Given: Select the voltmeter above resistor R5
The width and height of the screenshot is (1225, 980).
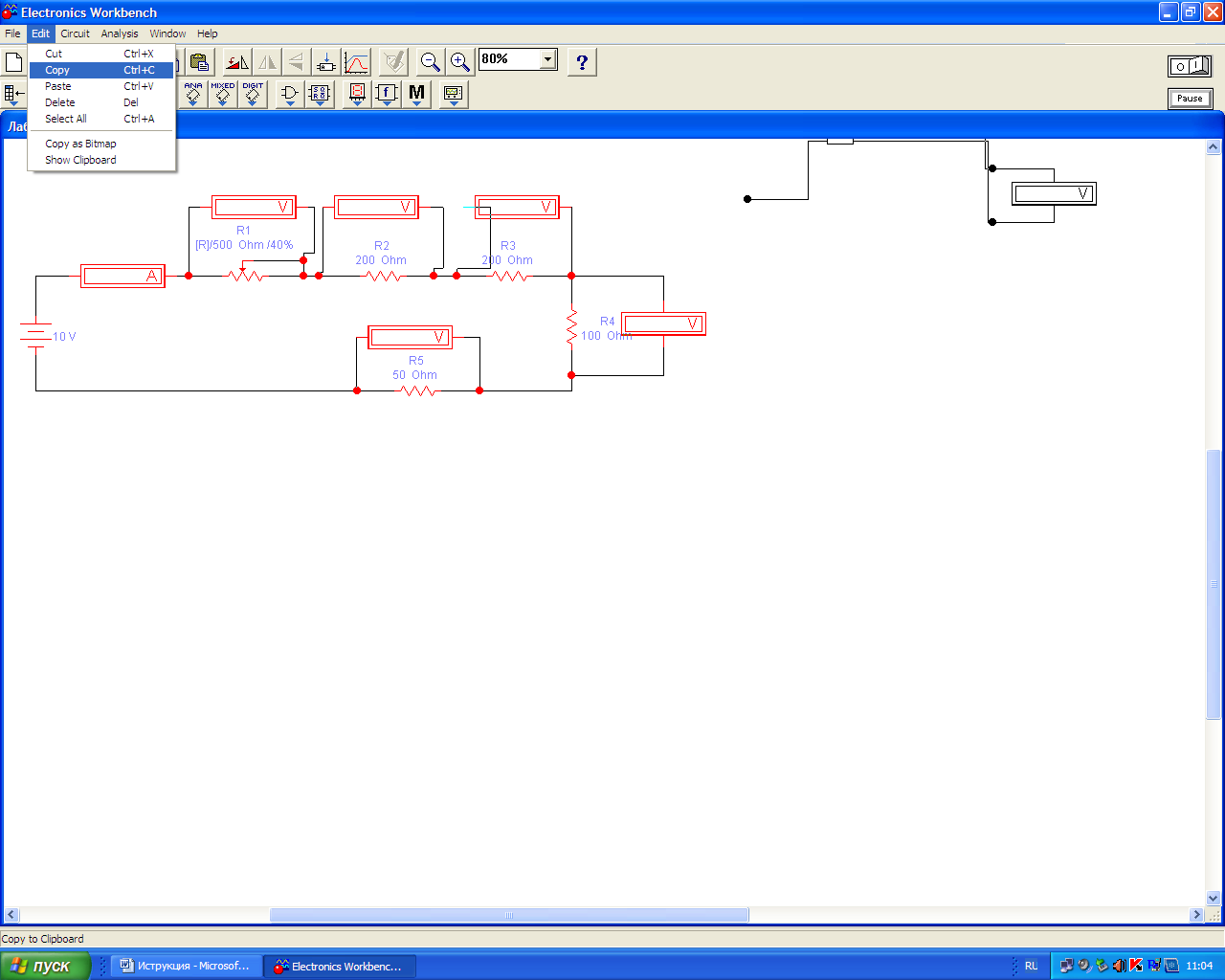Looking at the screenshot, I should coord(411,337).
